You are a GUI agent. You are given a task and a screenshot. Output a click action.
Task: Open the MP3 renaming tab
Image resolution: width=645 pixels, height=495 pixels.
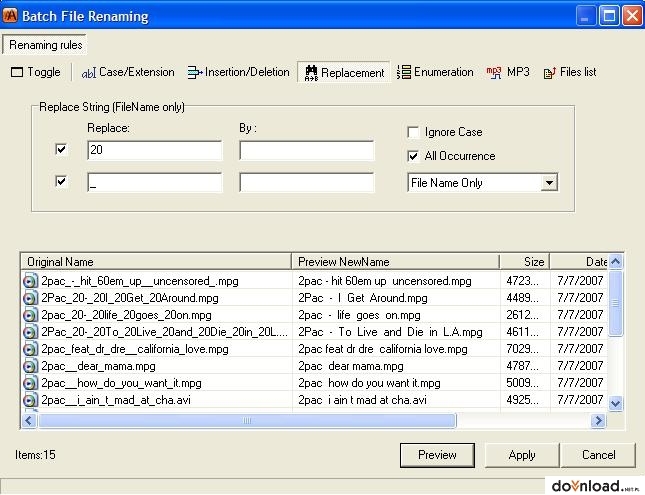click(x=508, y=72)
